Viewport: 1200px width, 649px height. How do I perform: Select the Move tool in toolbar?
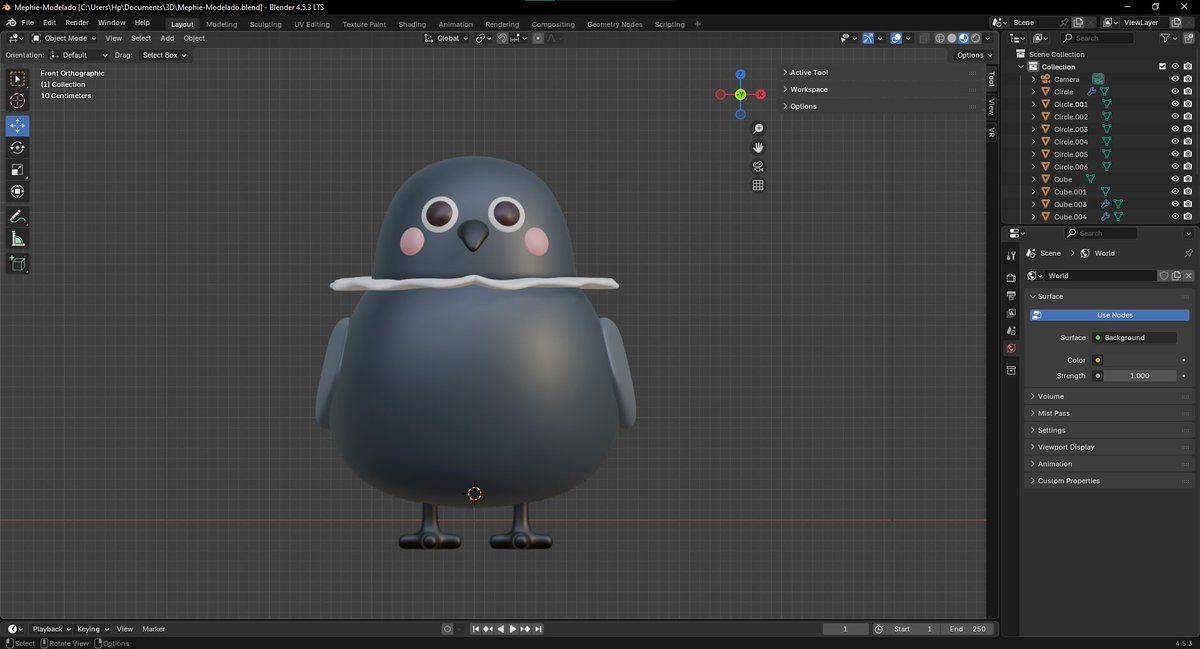[x=17, y=126]
